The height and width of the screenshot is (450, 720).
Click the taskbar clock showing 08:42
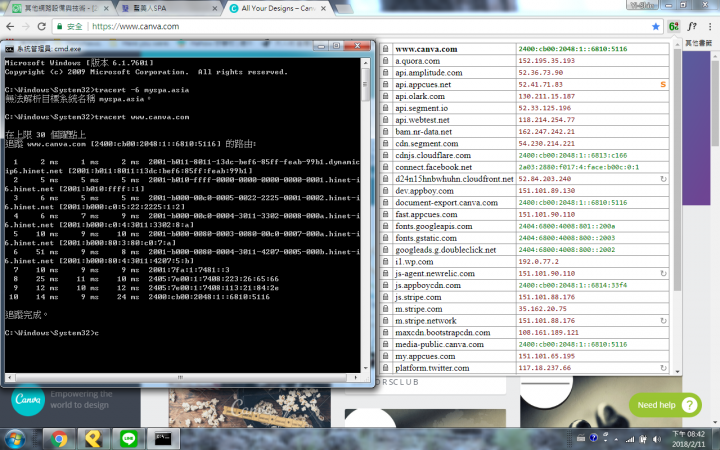click(x=688, y=439)
